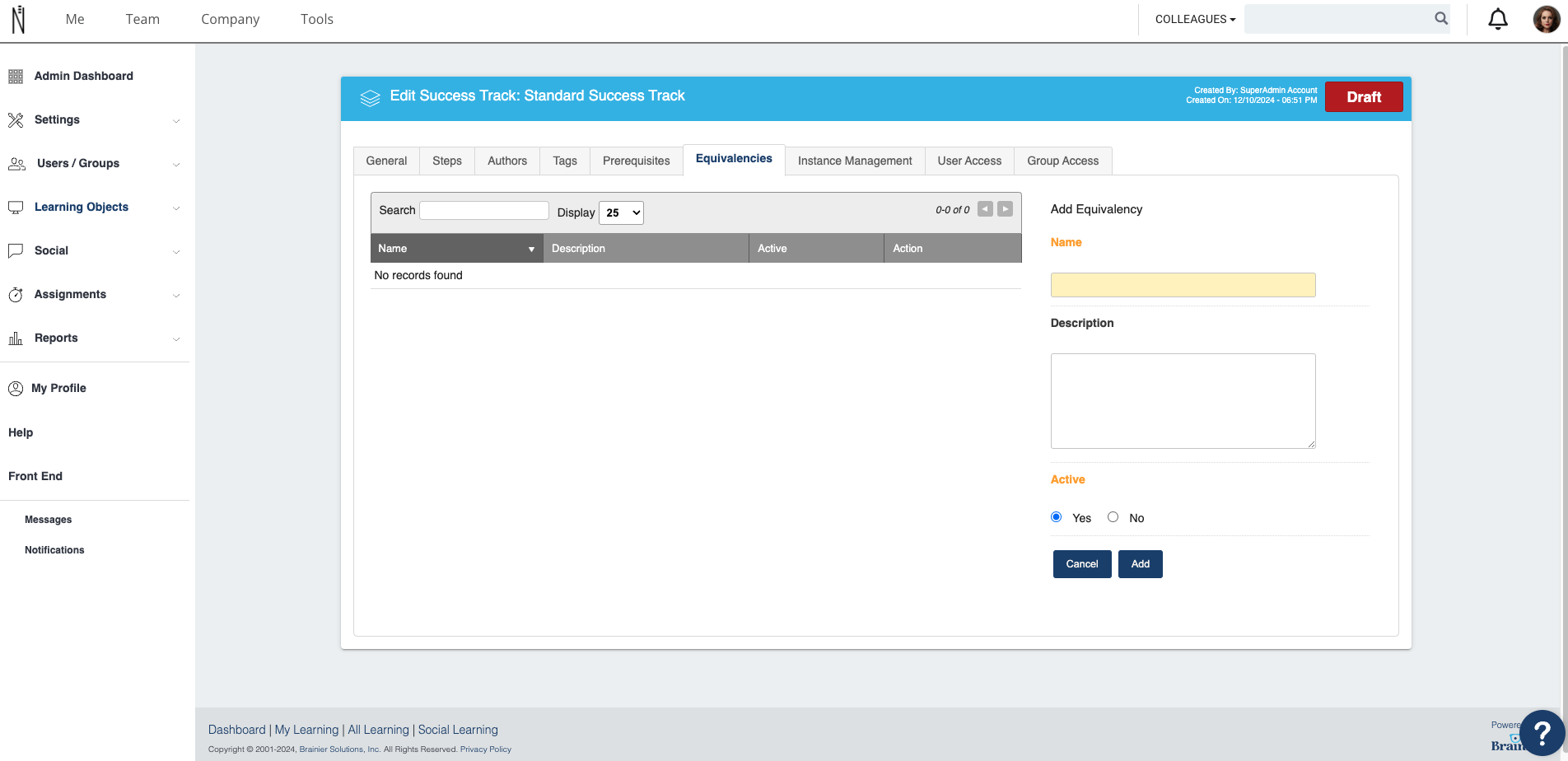Open the notifications bell icon
The image size is (1568, 761).
tap(1498, 19)
